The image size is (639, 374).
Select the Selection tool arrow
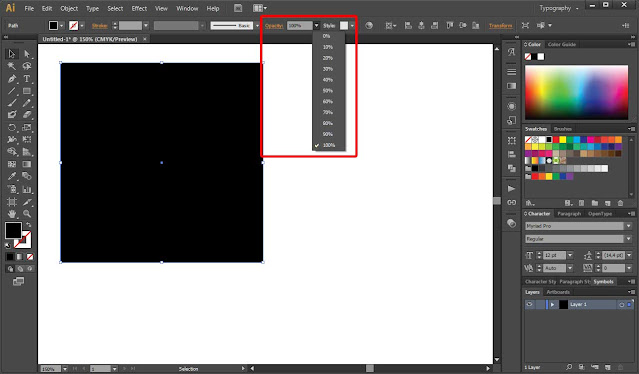(x=11, y=54)
